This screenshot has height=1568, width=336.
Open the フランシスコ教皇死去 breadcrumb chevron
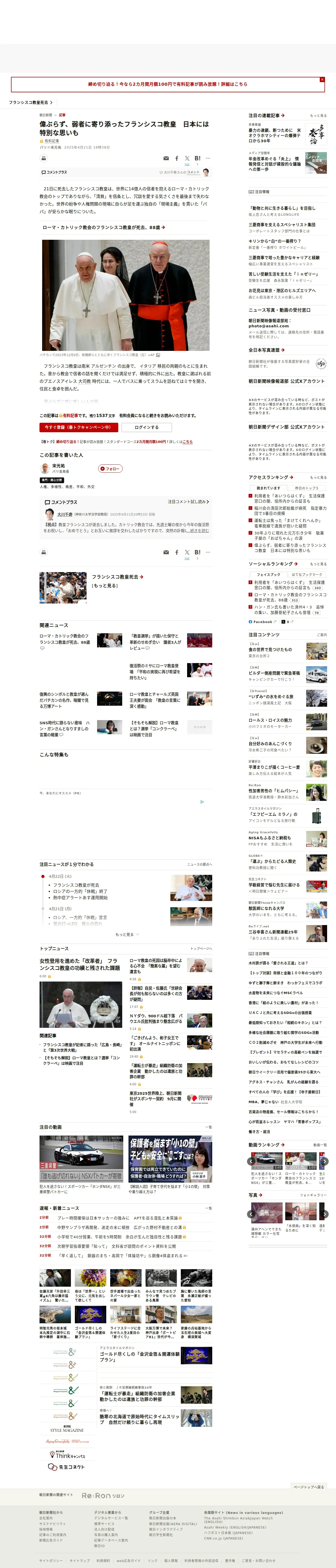tap(30, 102)
